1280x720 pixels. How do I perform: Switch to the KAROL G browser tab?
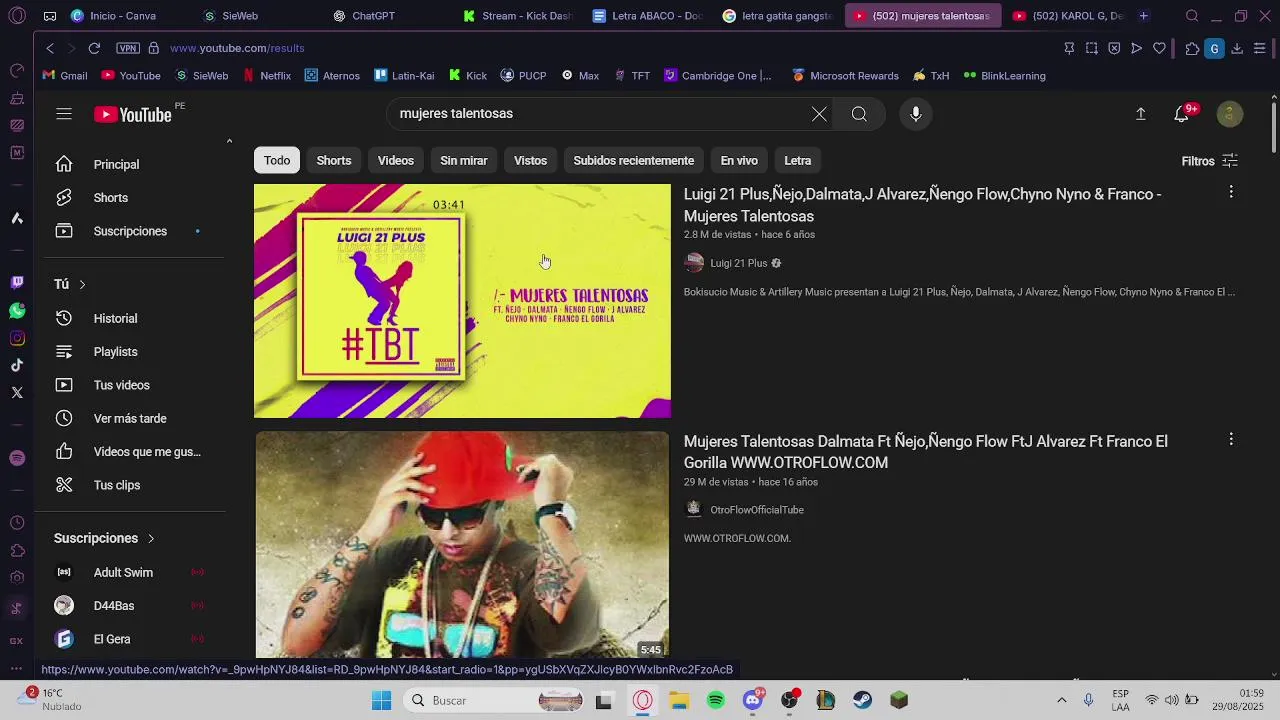coord(1068,16)
